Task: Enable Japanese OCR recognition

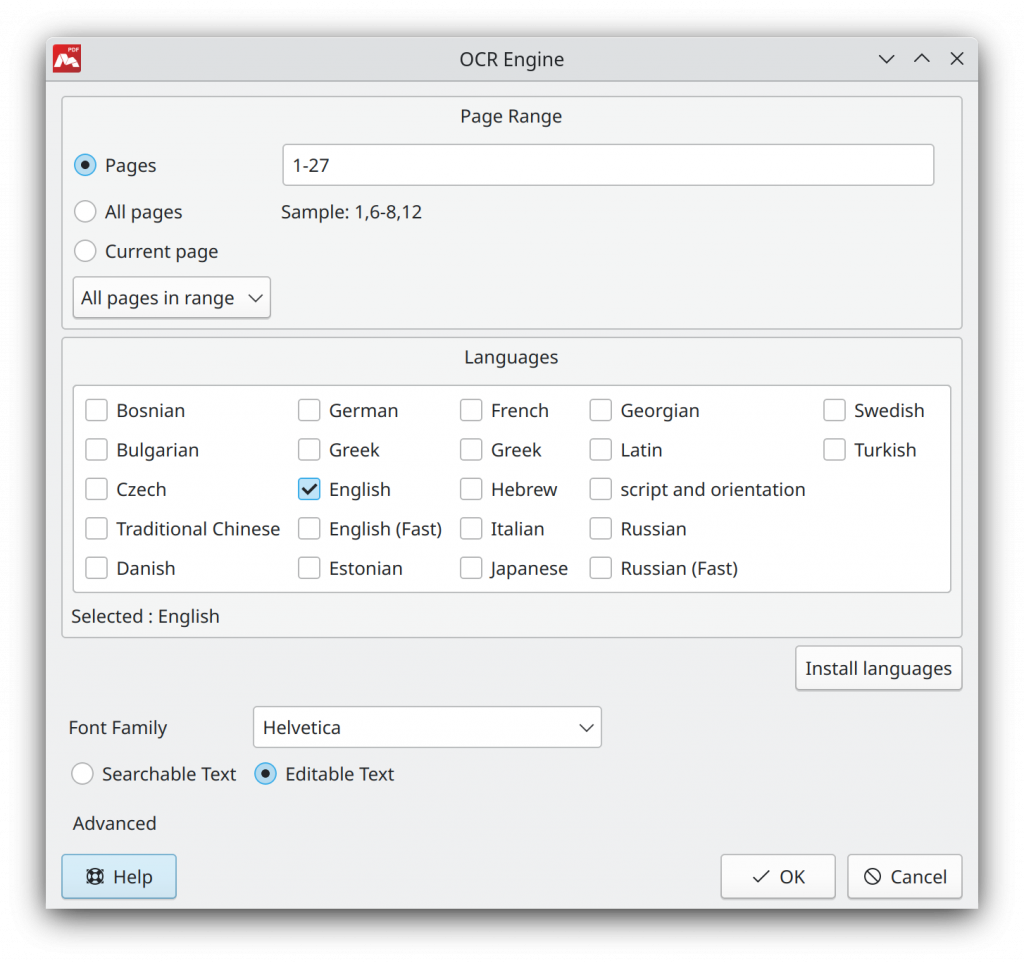Action: click(x=470, y=568)
